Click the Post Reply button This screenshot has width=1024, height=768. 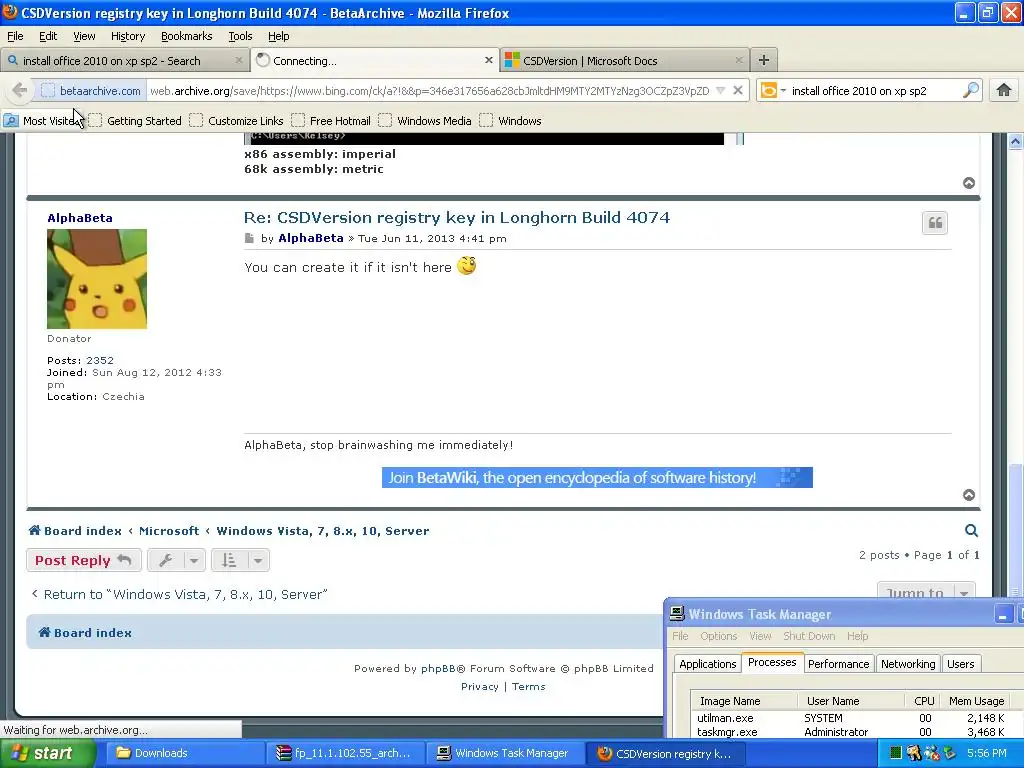[84, 560]
